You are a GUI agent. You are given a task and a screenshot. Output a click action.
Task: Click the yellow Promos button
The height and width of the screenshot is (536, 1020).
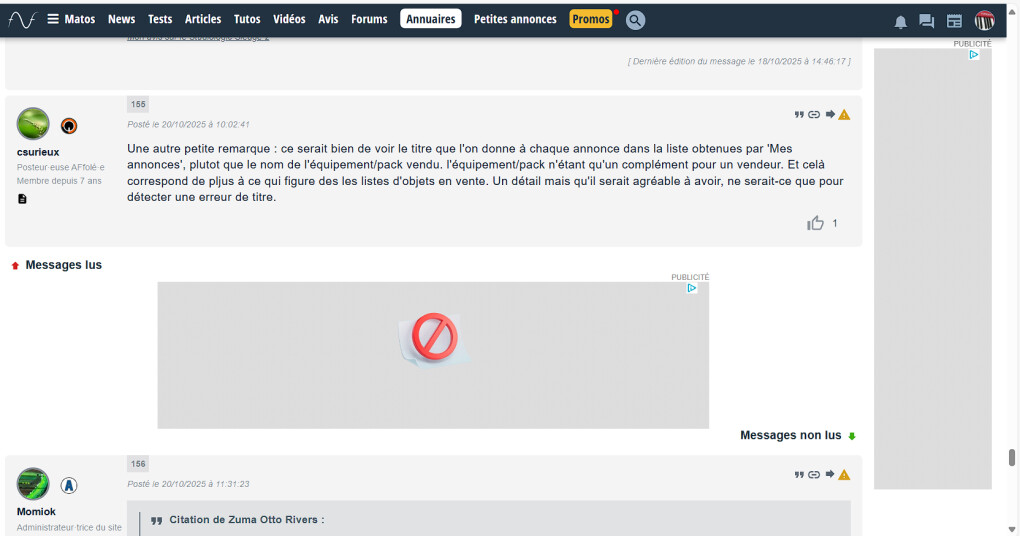[591, 19]
